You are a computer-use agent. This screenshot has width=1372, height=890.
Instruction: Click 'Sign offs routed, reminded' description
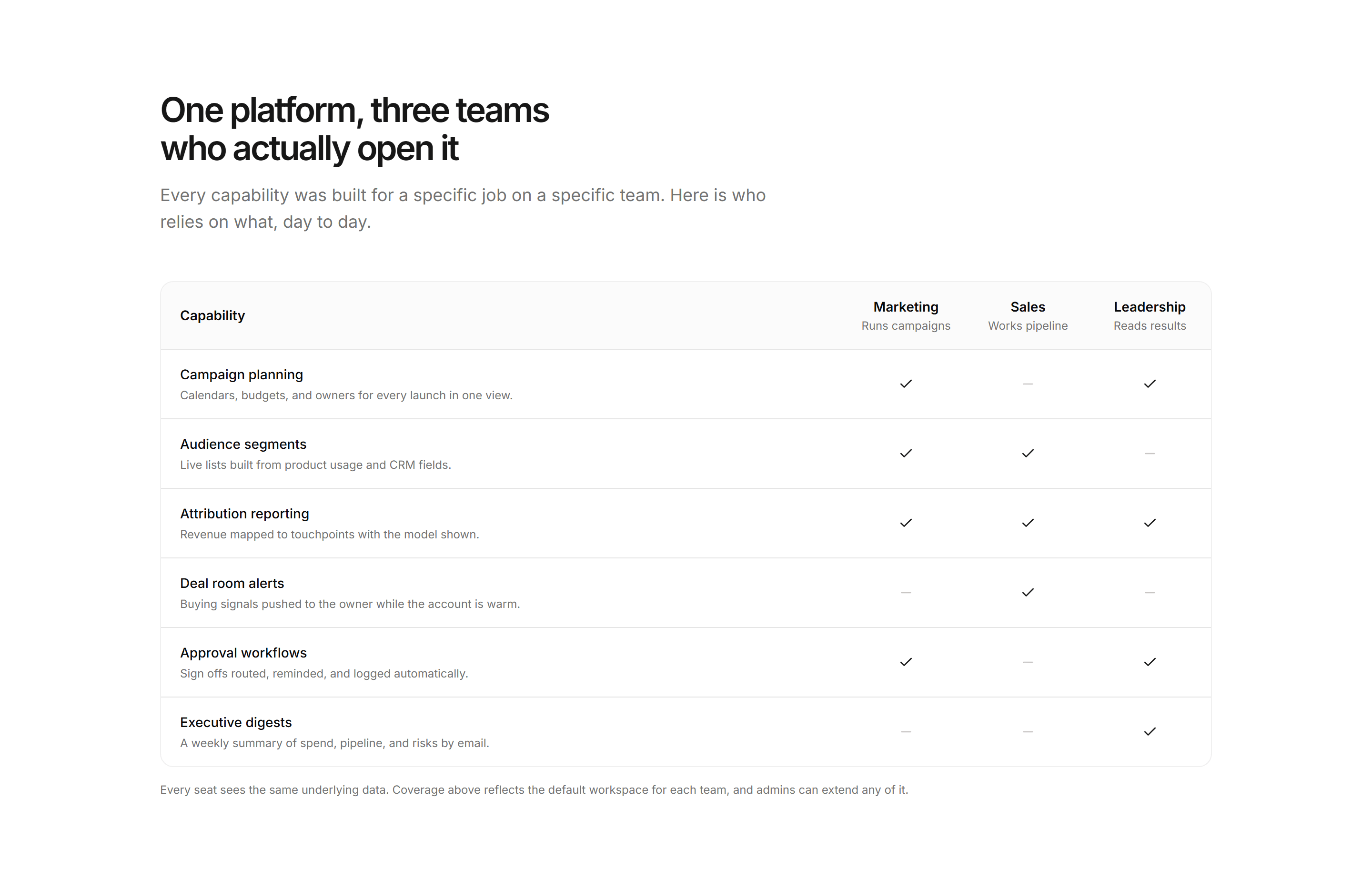tap(324, 674)
